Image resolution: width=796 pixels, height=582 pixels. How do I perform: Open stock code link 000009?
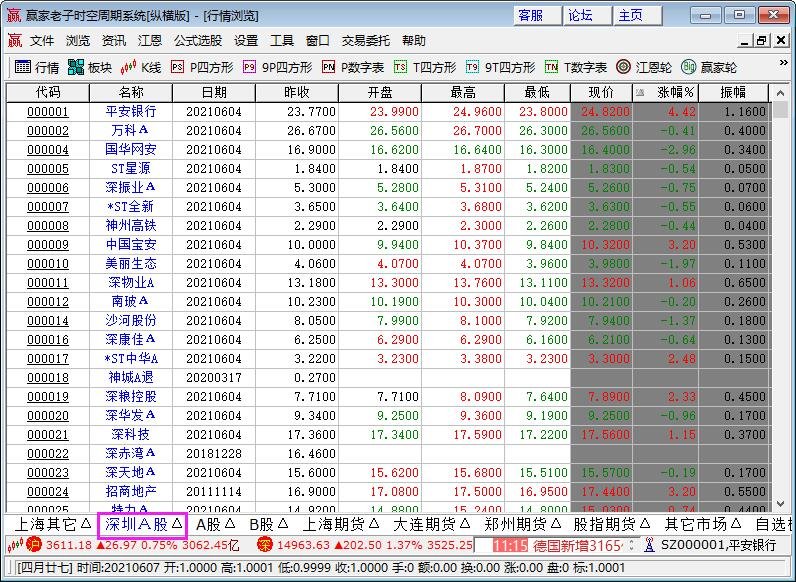48,245
